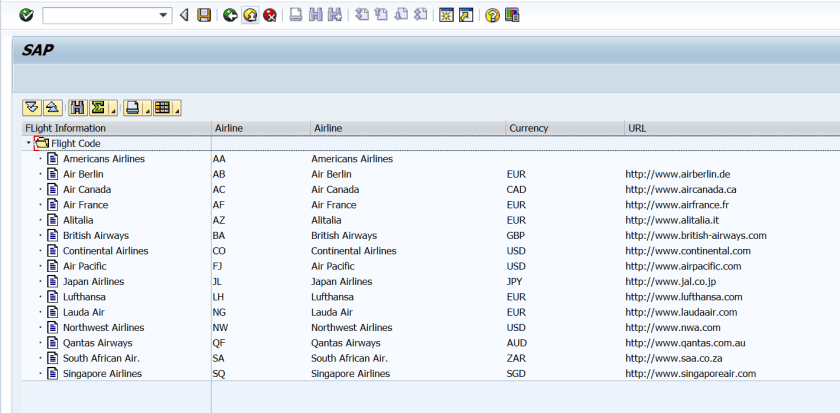Select the Flight Code folder icon
Screen dimensions: 840x413
pos(42,143)
